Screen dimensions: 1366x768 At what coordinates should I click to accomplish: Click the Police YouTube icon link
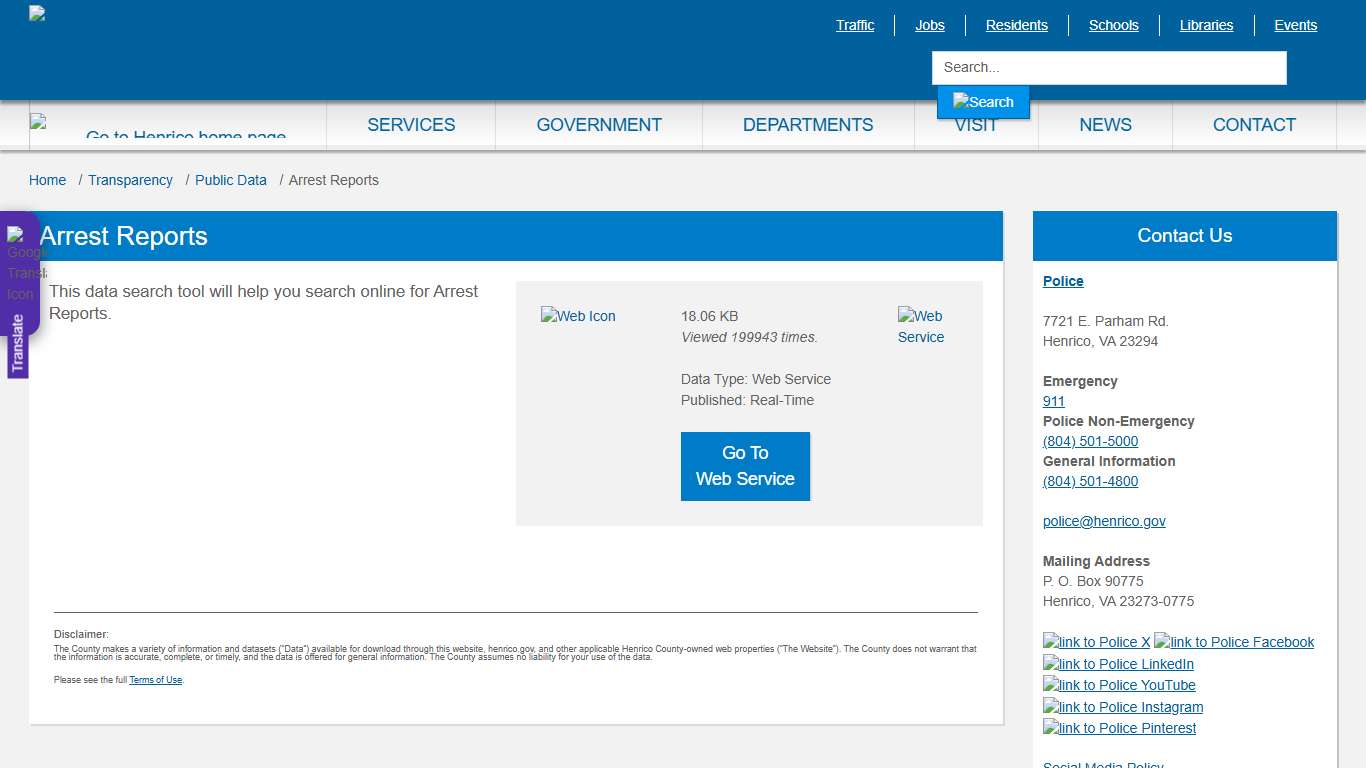(x=1119, y=685)
